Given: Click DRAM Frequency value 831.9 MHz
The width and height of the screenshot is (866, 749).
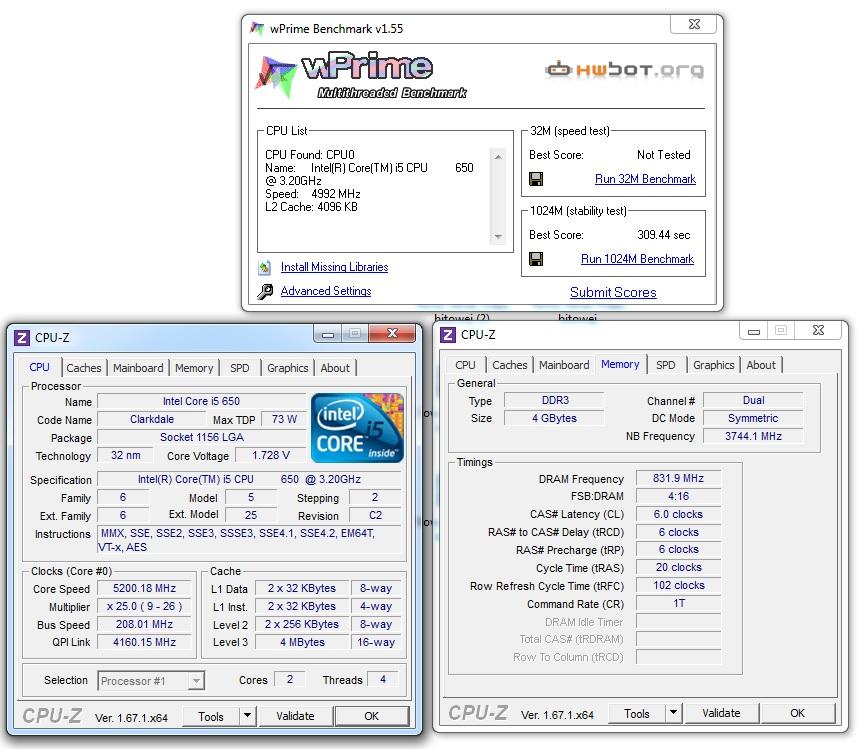Looking at the screenshot, I should (678, 478).
